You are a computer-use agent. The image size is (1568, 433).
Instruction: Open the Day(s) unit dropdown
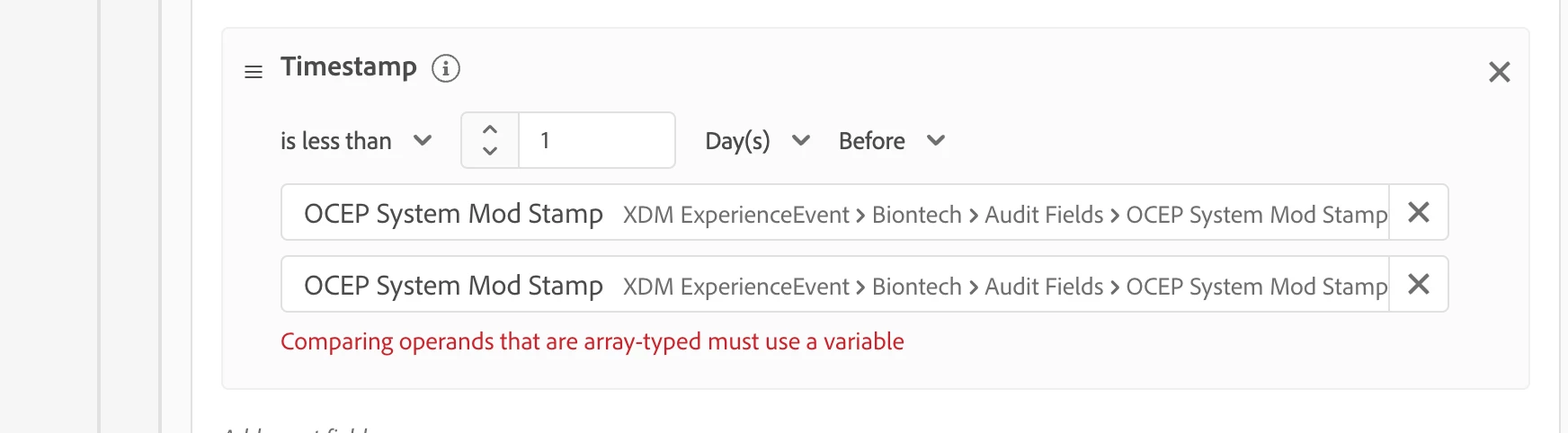(x=737, y=141)
